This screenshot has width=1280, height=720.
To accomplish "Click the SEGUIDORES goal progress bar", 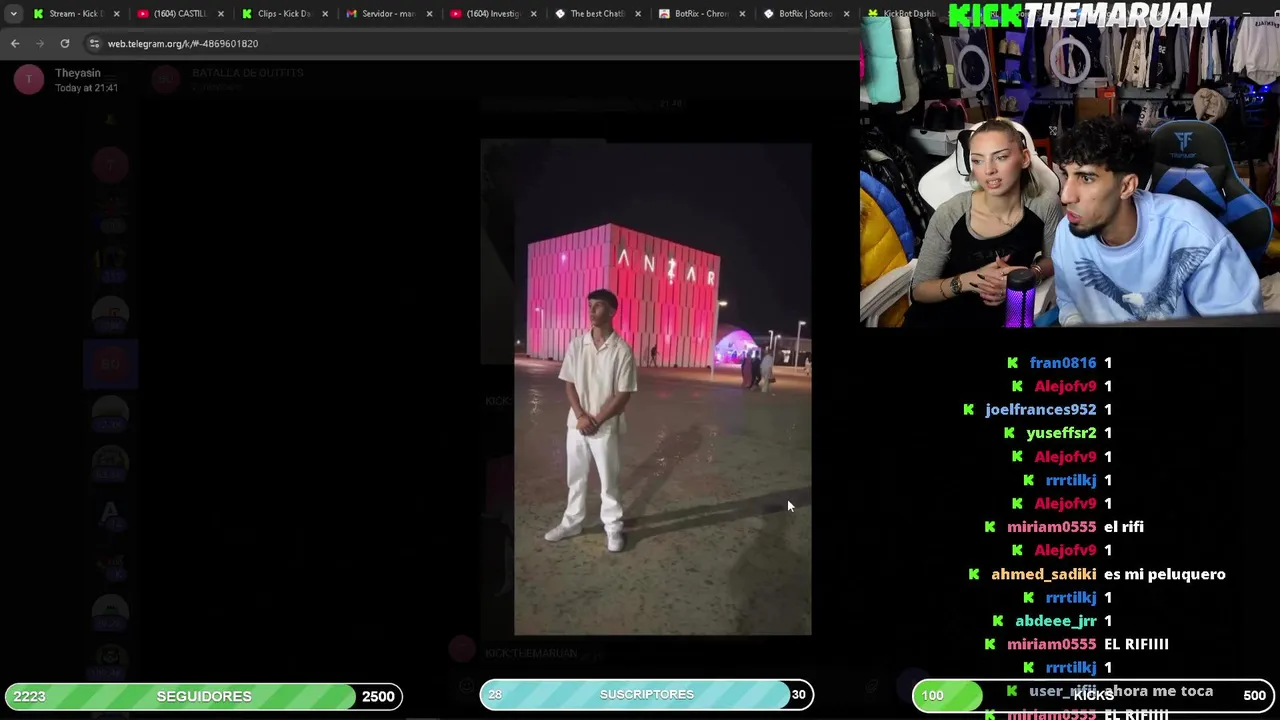I will point(203,696).
